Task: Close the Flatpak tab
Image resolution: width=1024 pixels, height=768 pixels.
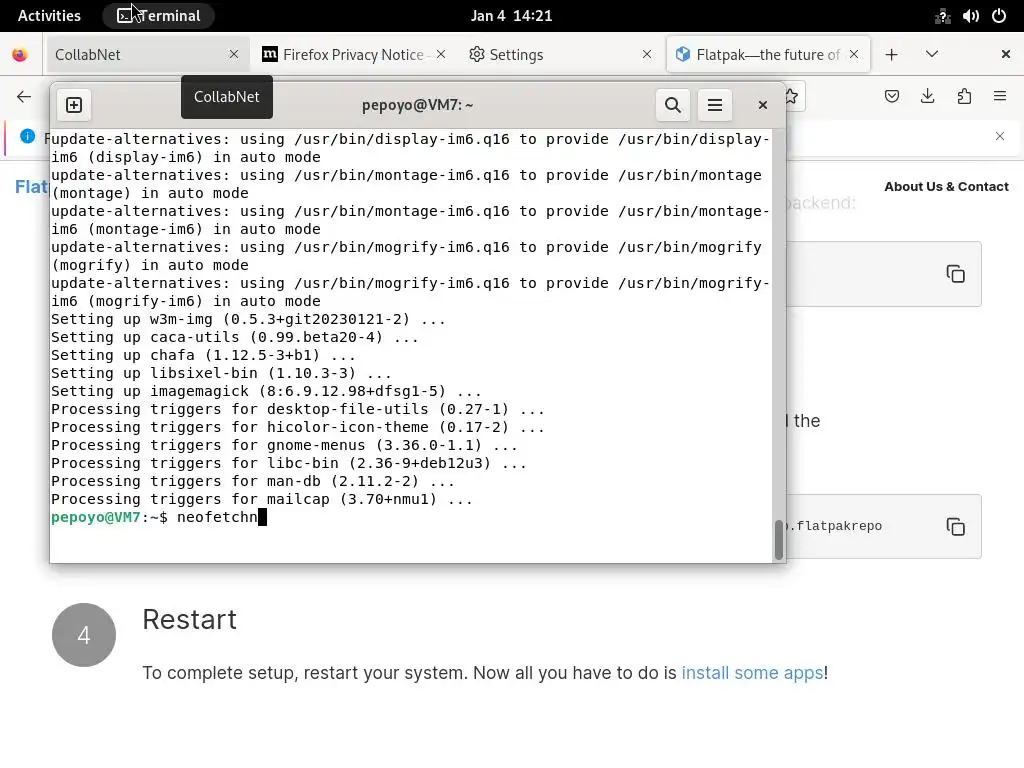Action: [x=854, y=54]
